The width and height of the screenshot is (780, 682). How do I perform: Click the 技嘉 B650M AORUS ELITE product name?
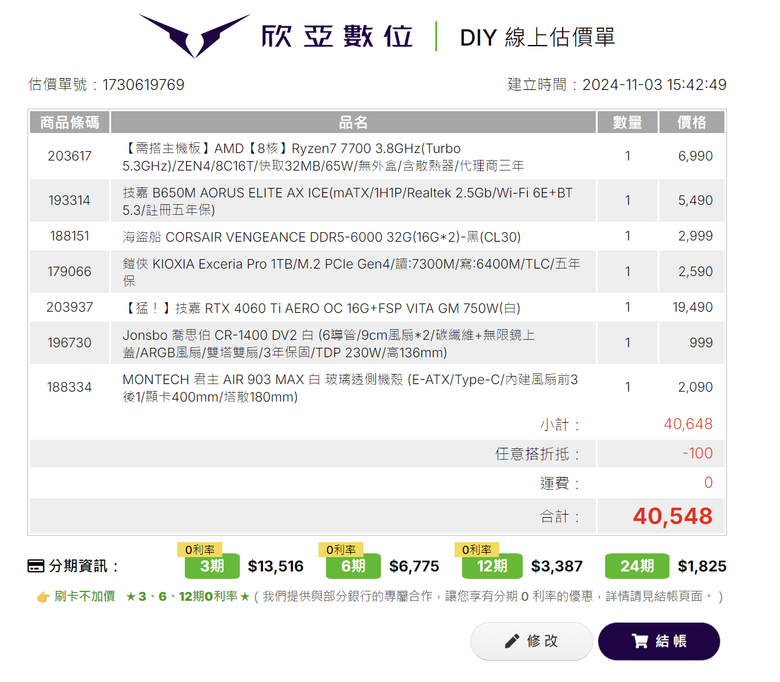tap(348, 201)
